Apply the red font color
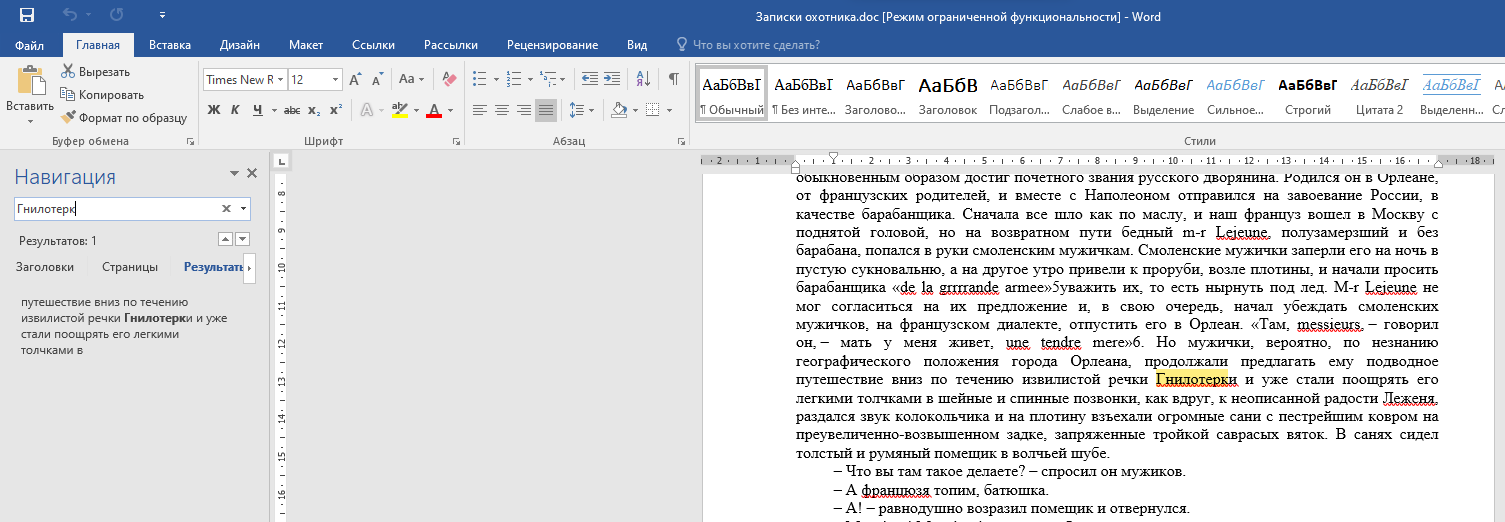 pos(434,110)
